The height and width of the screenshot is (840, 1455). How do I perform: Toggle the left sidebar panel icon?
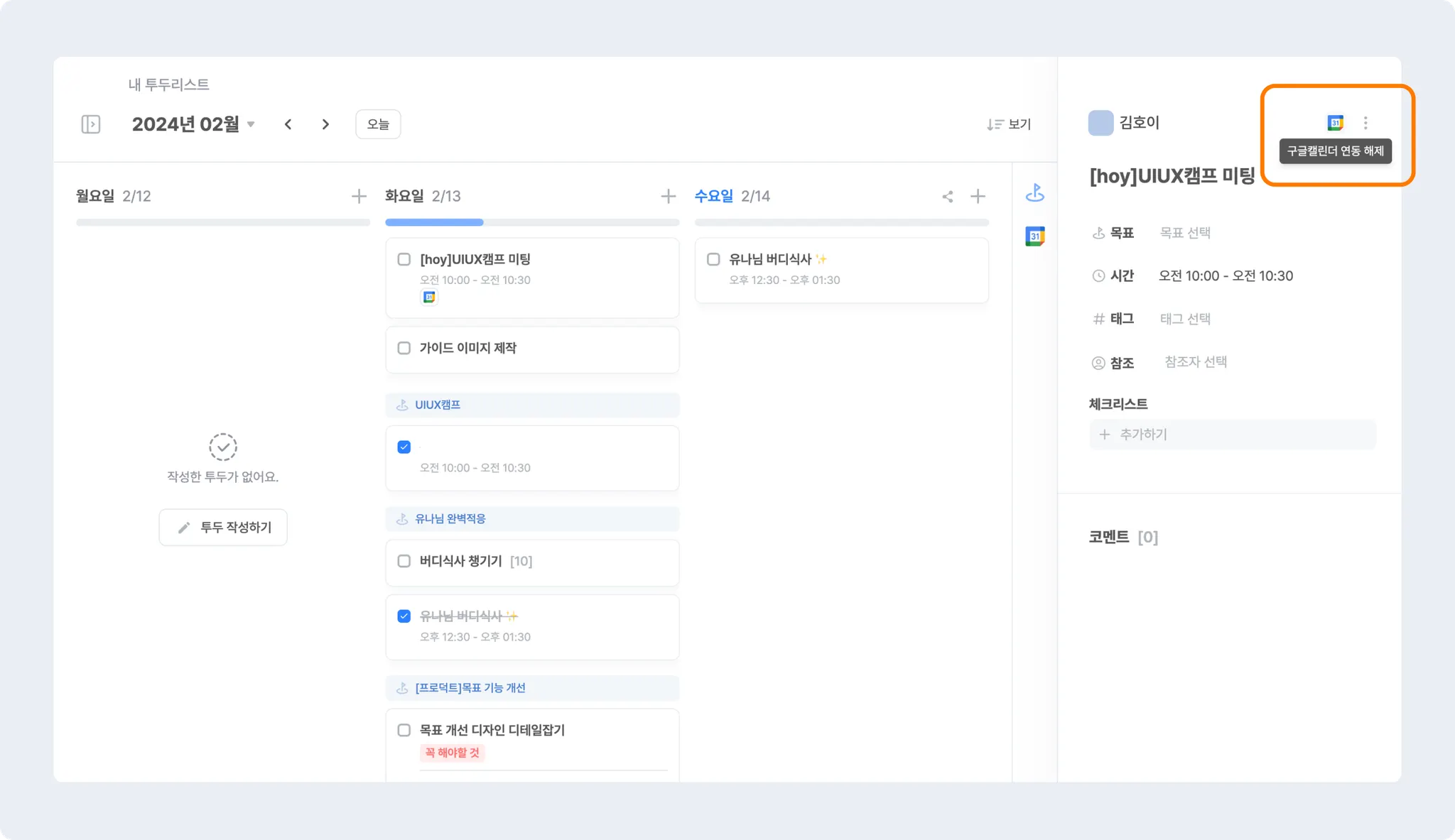[91, 124]
